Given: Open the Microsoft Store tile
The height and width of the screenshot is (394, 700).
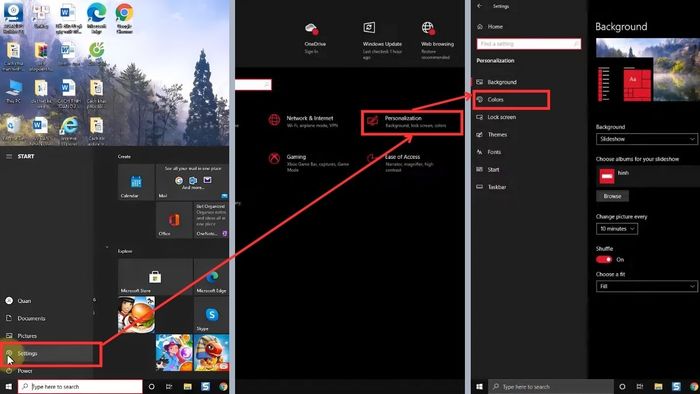Looking at the screenshot, I should click(x=155, y=277).
